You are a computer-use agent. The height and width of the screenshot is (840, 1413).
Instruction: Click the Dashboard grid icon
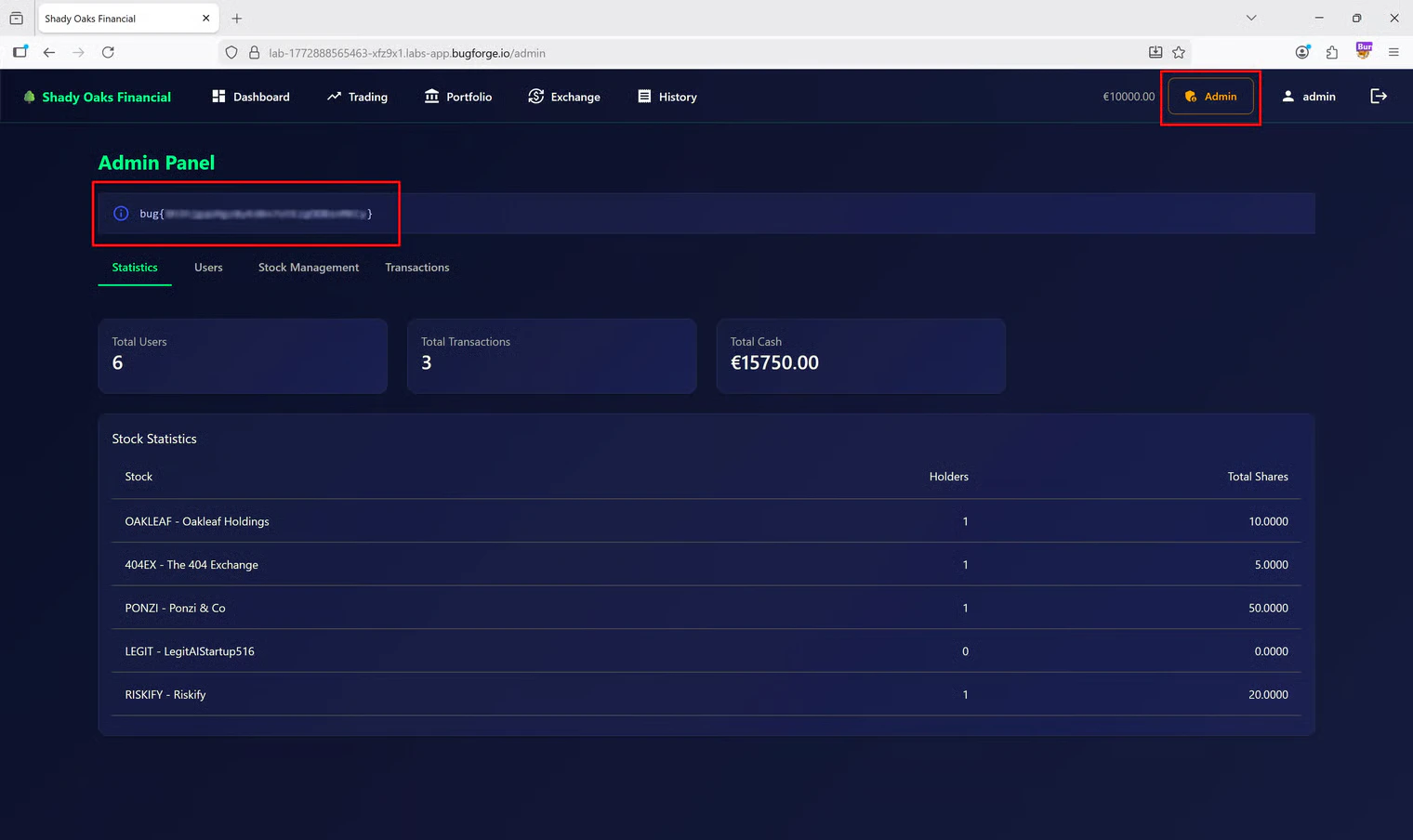click(x=218, y=96)
